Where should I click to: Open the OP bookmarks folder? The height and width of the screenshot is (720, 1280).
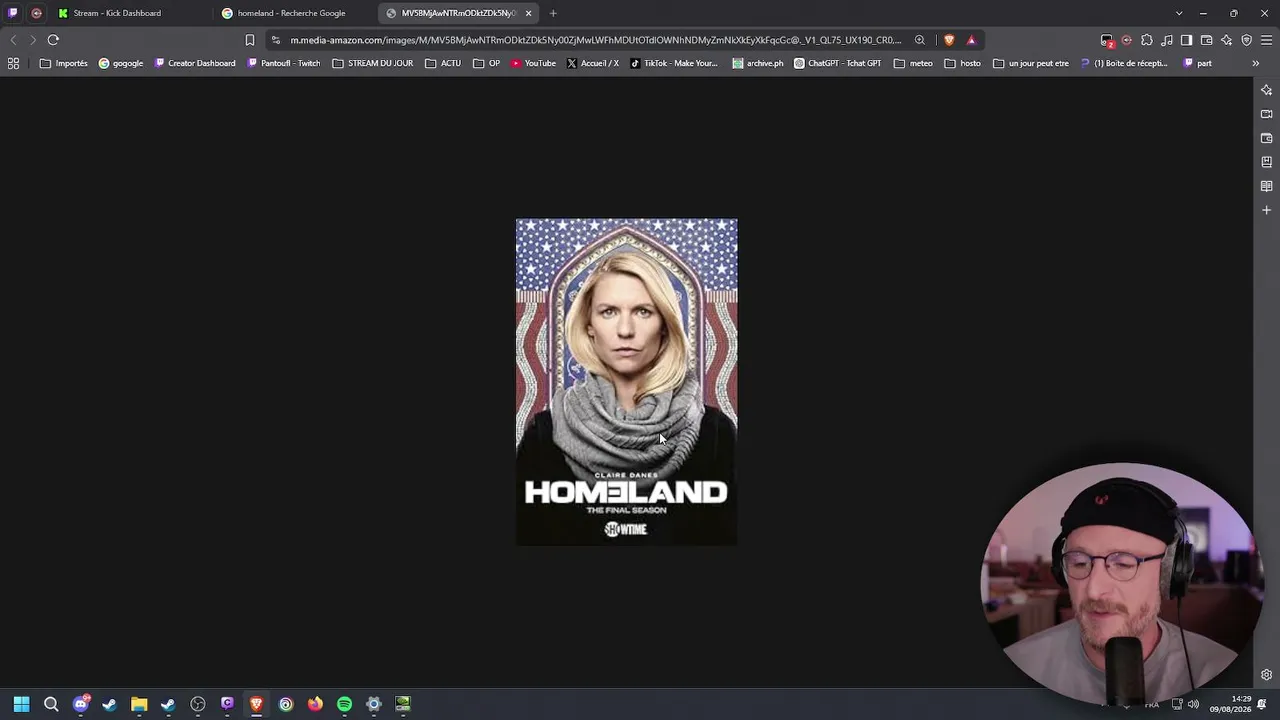click(x=487, y=63)
